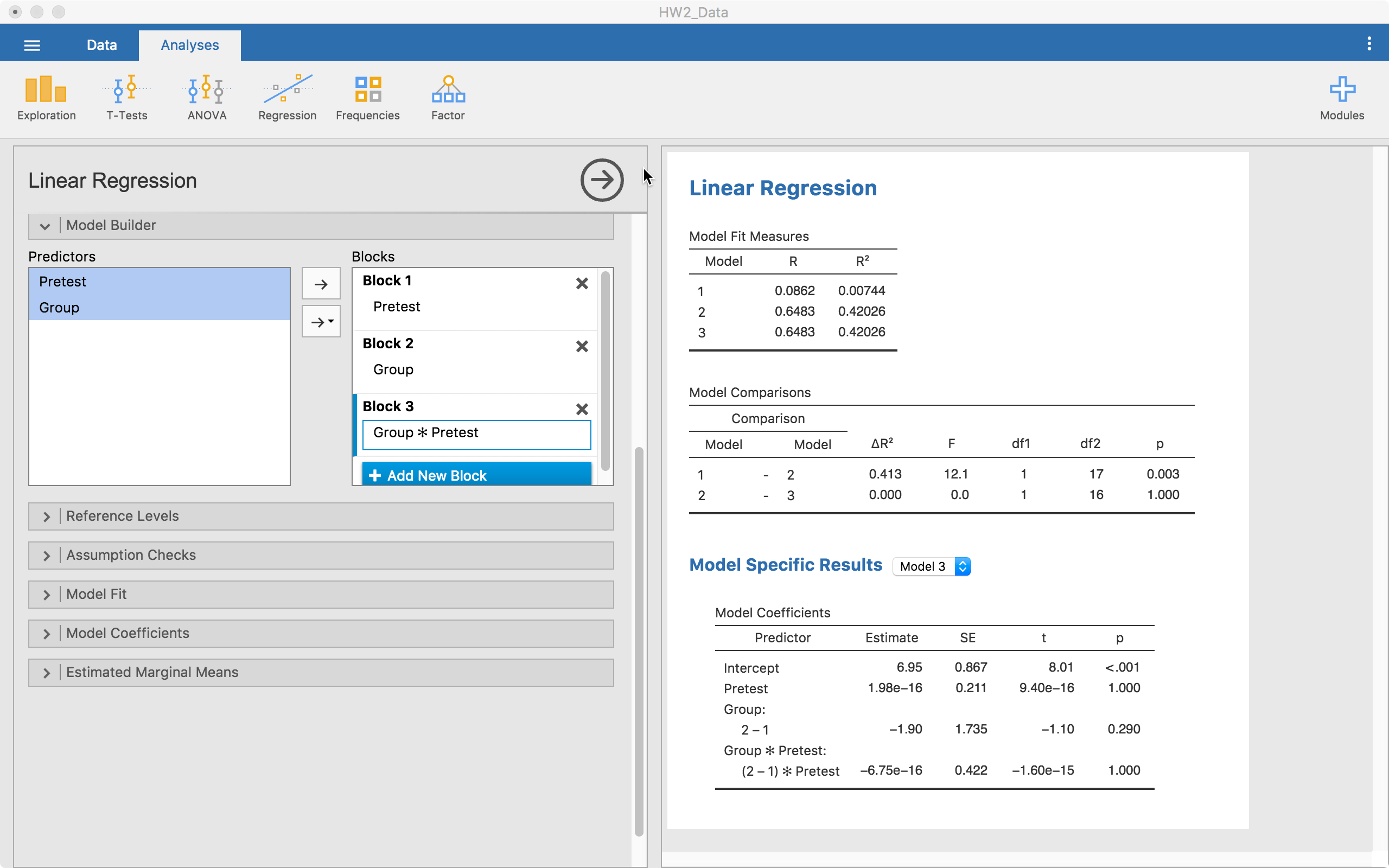Change model using the Model 3 stepper
The image size is (1389, 868).
click(x=962, y=566)
